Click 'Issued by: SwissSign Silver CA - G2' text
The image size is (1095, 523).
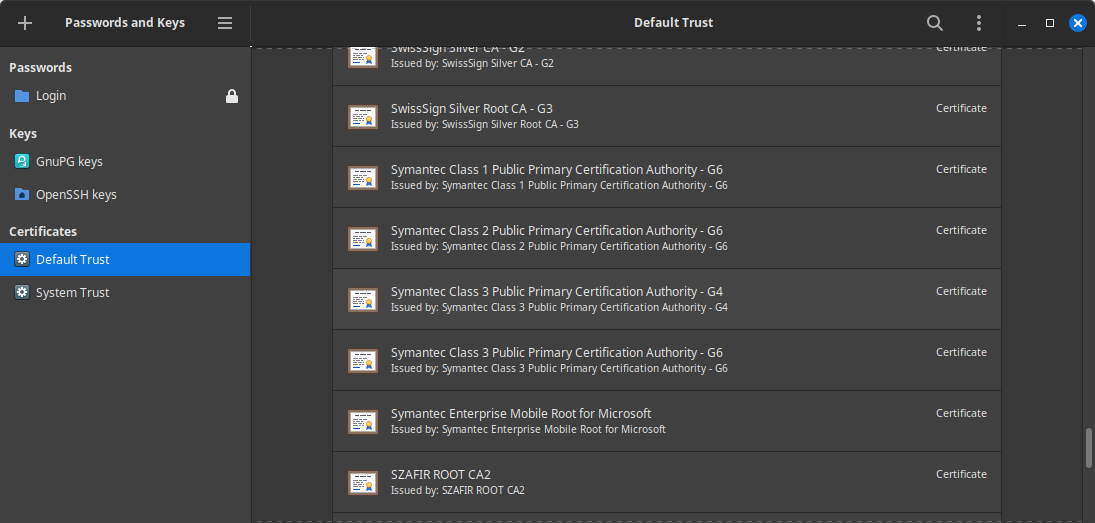[472, 63]
